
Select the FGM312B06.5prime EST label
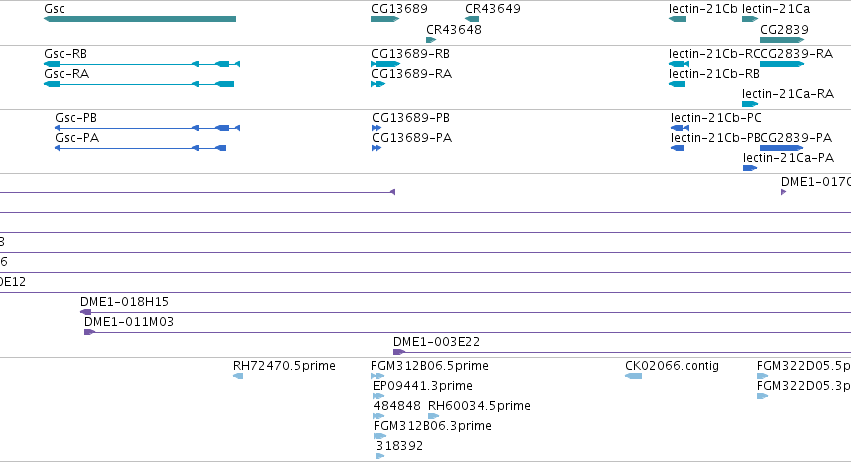pyautogui.click(x=430, y=366)
